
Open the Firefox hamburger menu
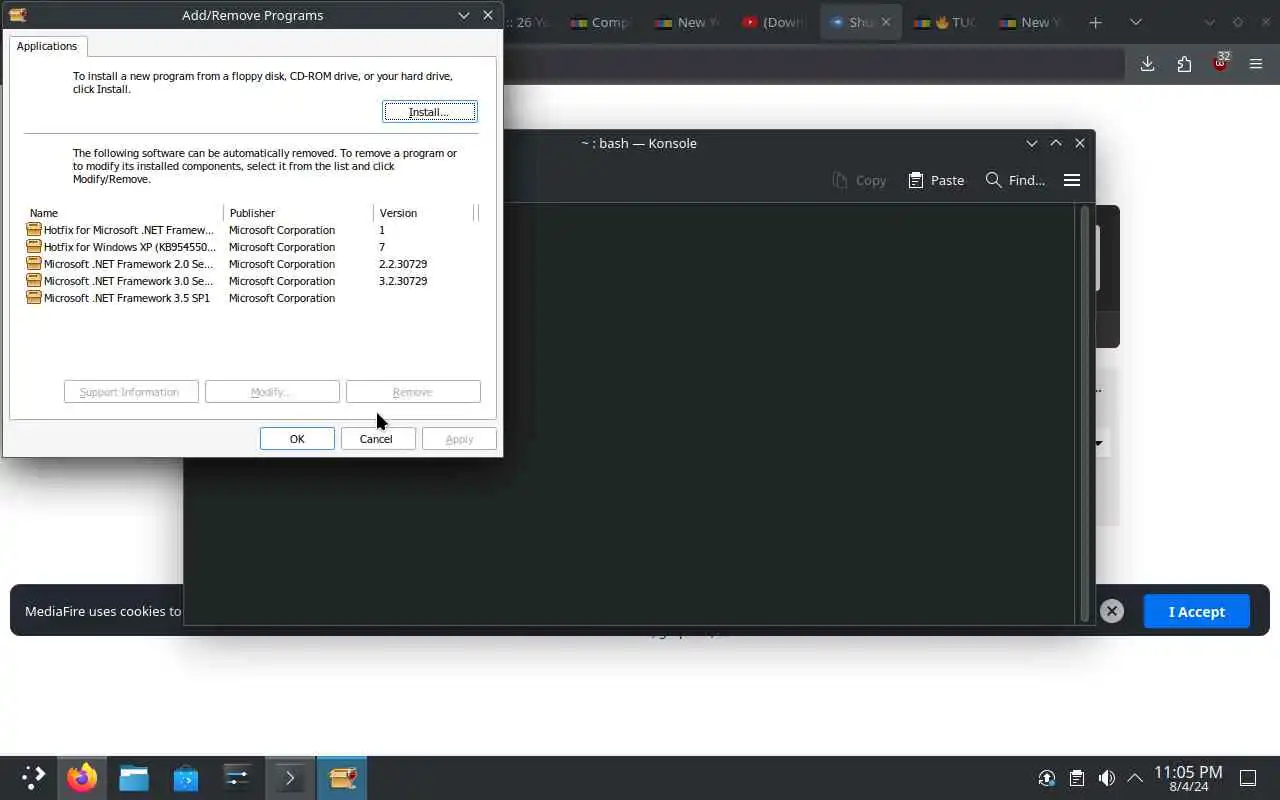[x=1256, y=64]
